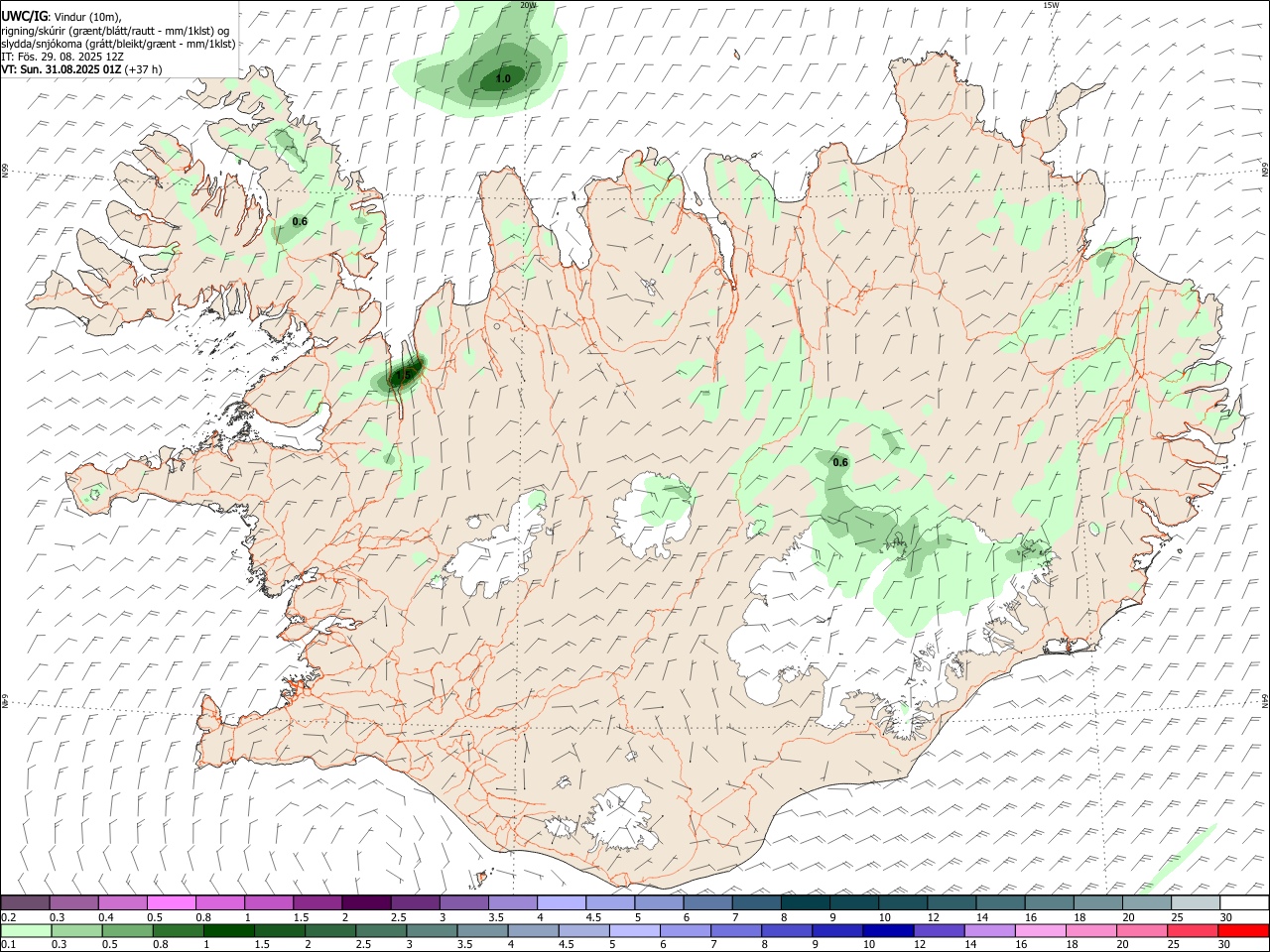Click the 1.0 contour label north of Iceland

click(x=503, y=78)
